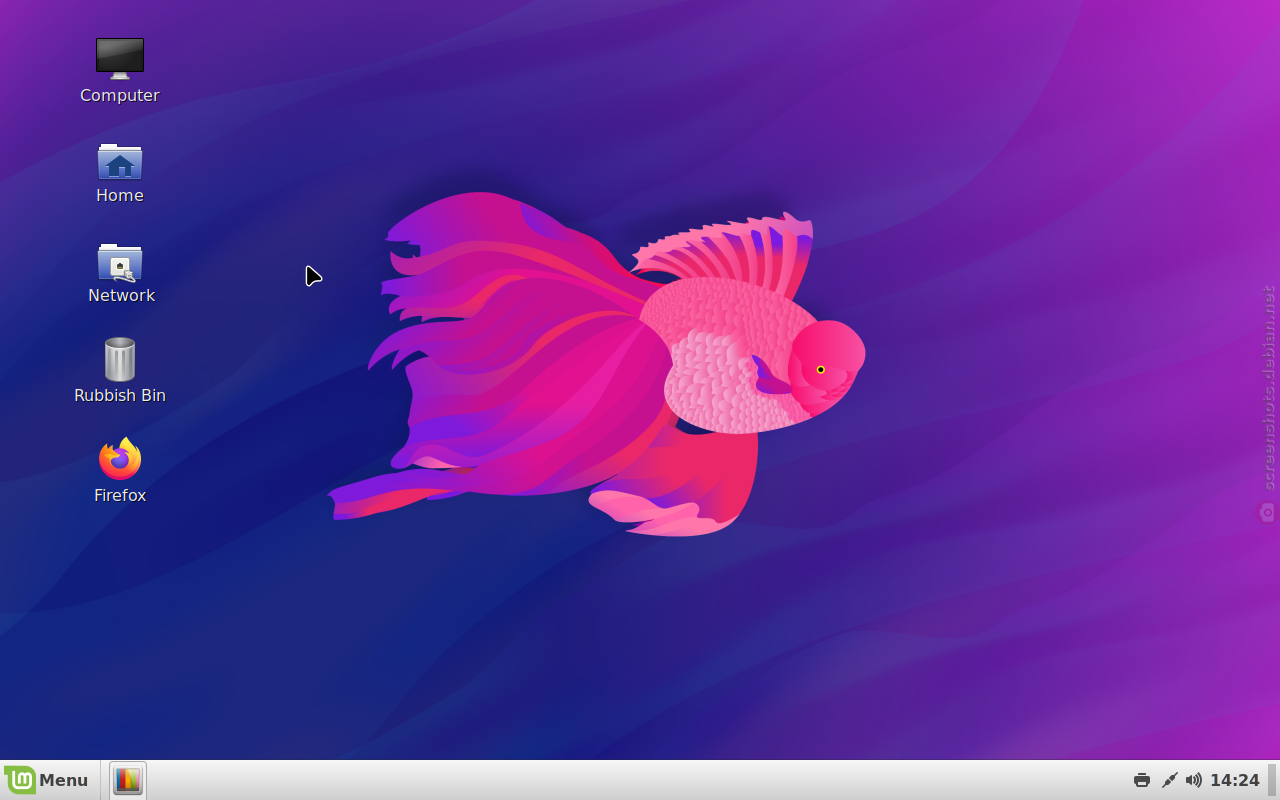Click the volume speaker icon
This screenshot has height=800, width=1280.
[x=1193, y=780]
